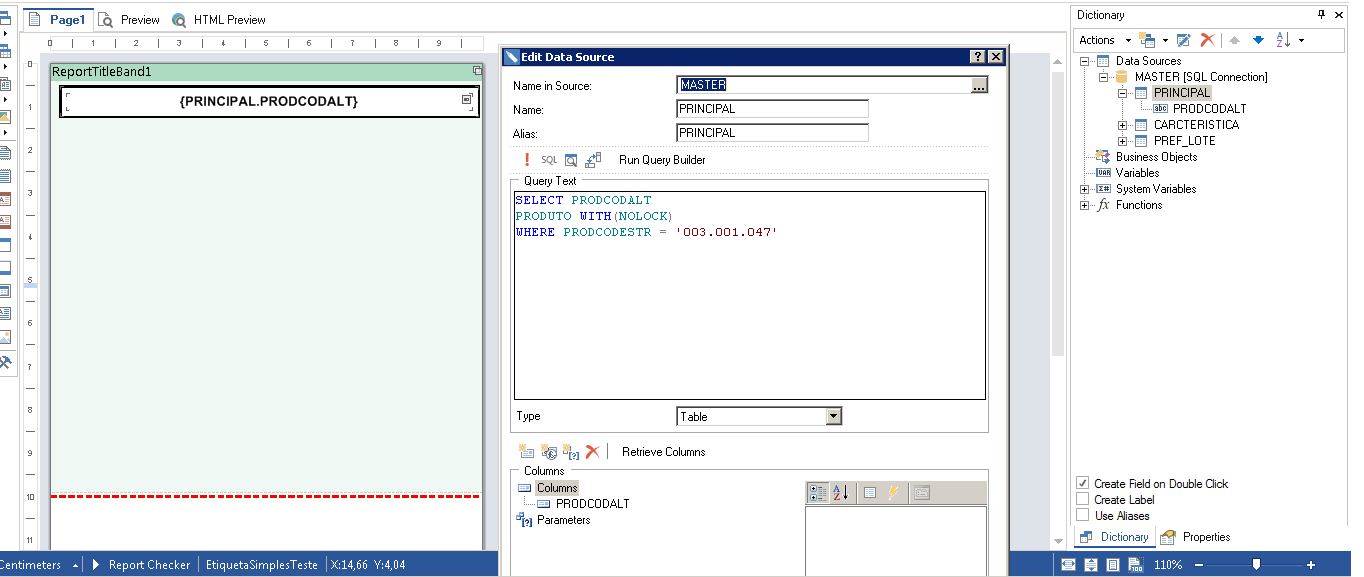
Task: Delete item with red X in Dictionary toolbar
Action: pyautogui.click(x=1207, y=40)
